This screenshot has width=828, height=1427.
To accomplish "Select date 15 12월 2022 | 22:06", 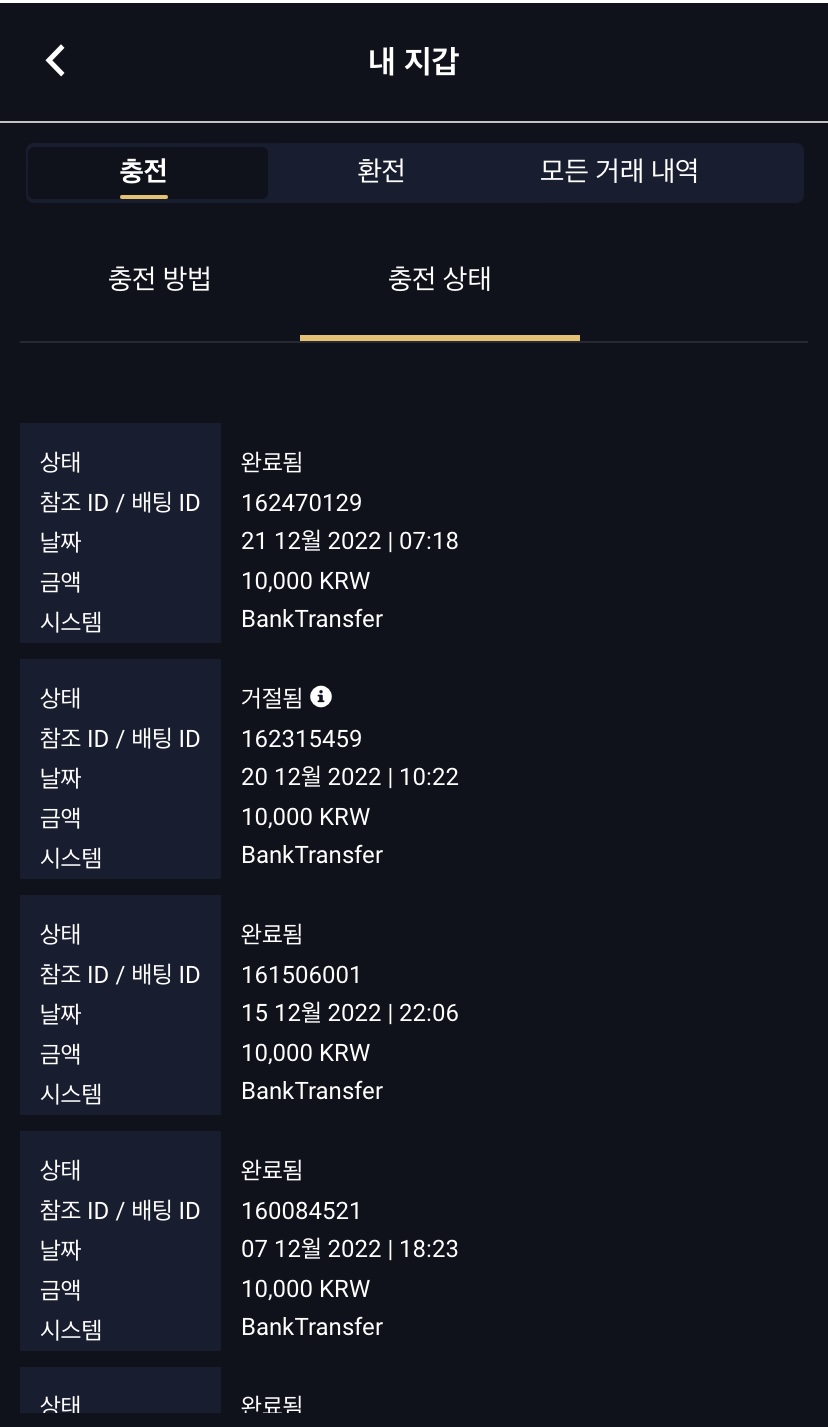I will pos(349,1013).
